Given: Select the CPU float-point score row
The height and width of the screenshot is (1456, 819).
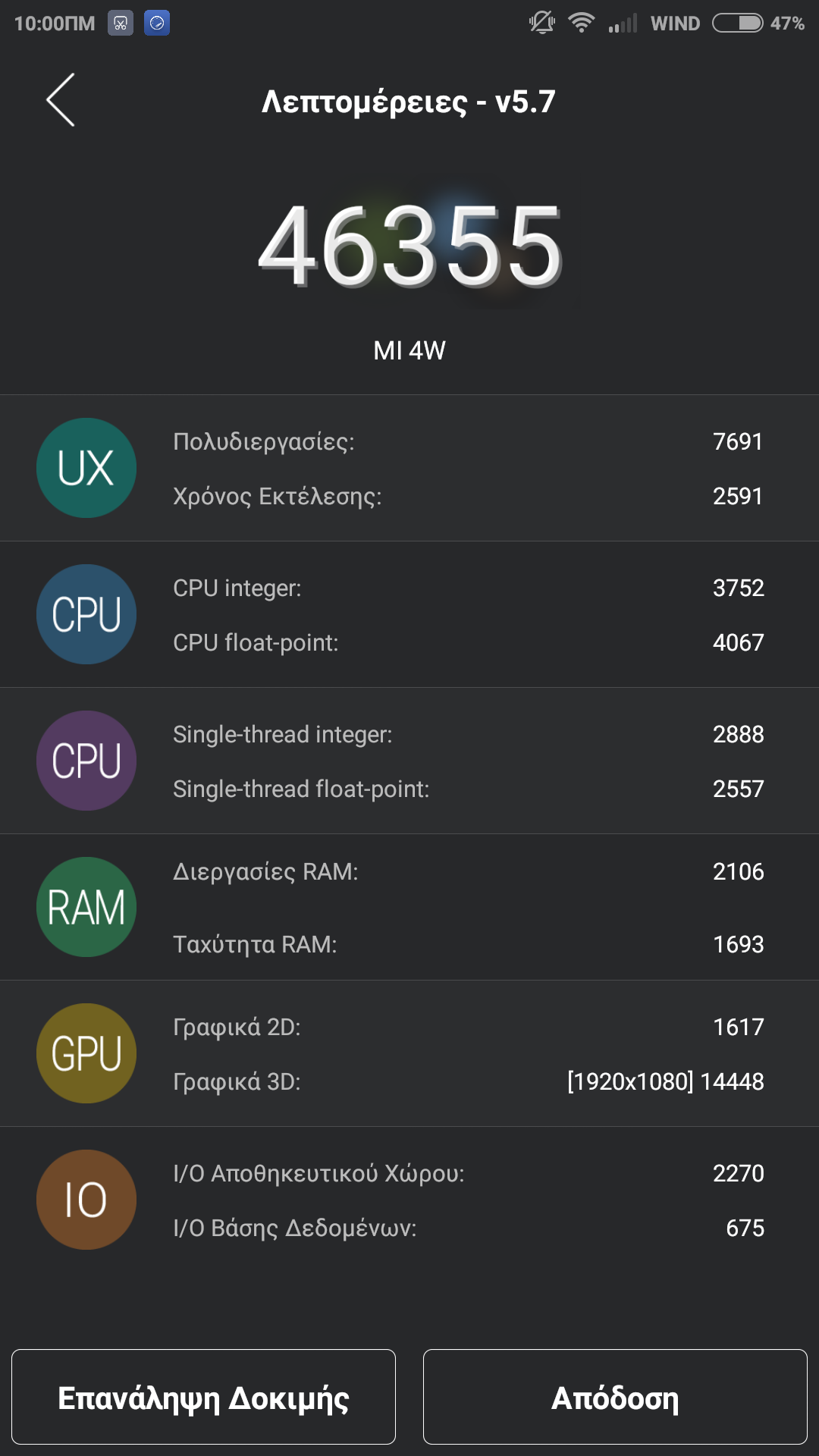Looking at the screenshot, I should click(467, 642).
